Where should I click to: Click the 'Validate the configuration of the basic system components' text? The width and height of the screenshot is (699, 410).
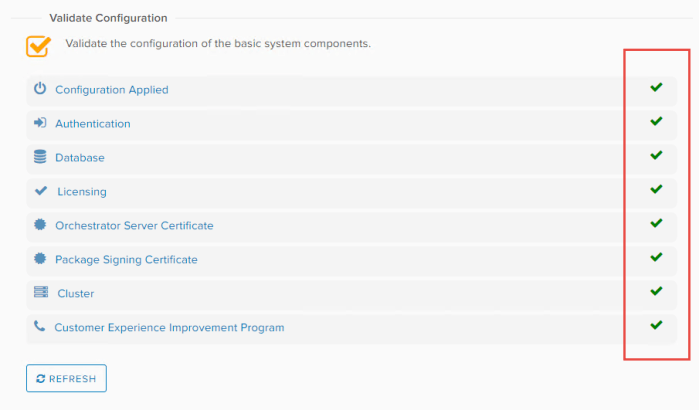(218, 44)
